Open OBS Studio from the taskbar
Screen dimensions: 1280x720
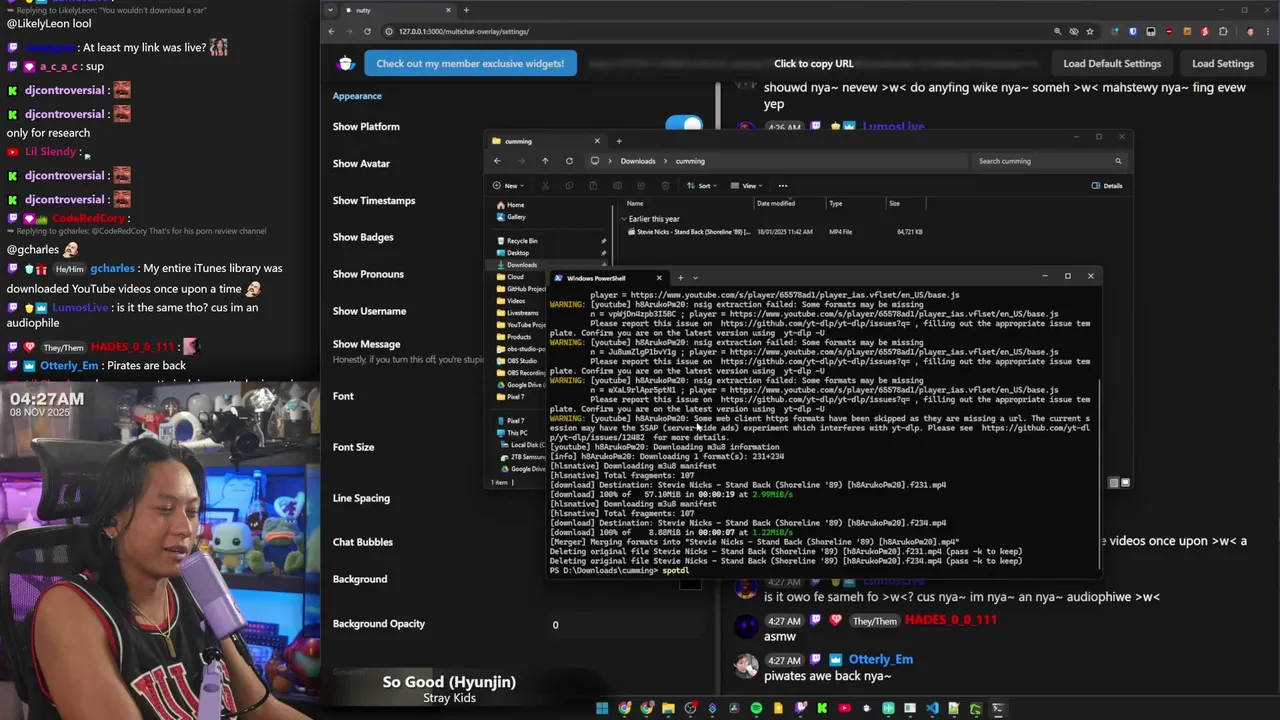click(690, 708)
